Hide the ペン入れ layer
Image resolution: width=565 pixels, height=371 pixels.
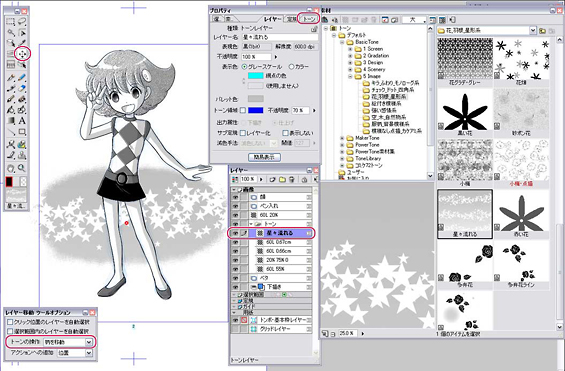(x=235, y=206)
